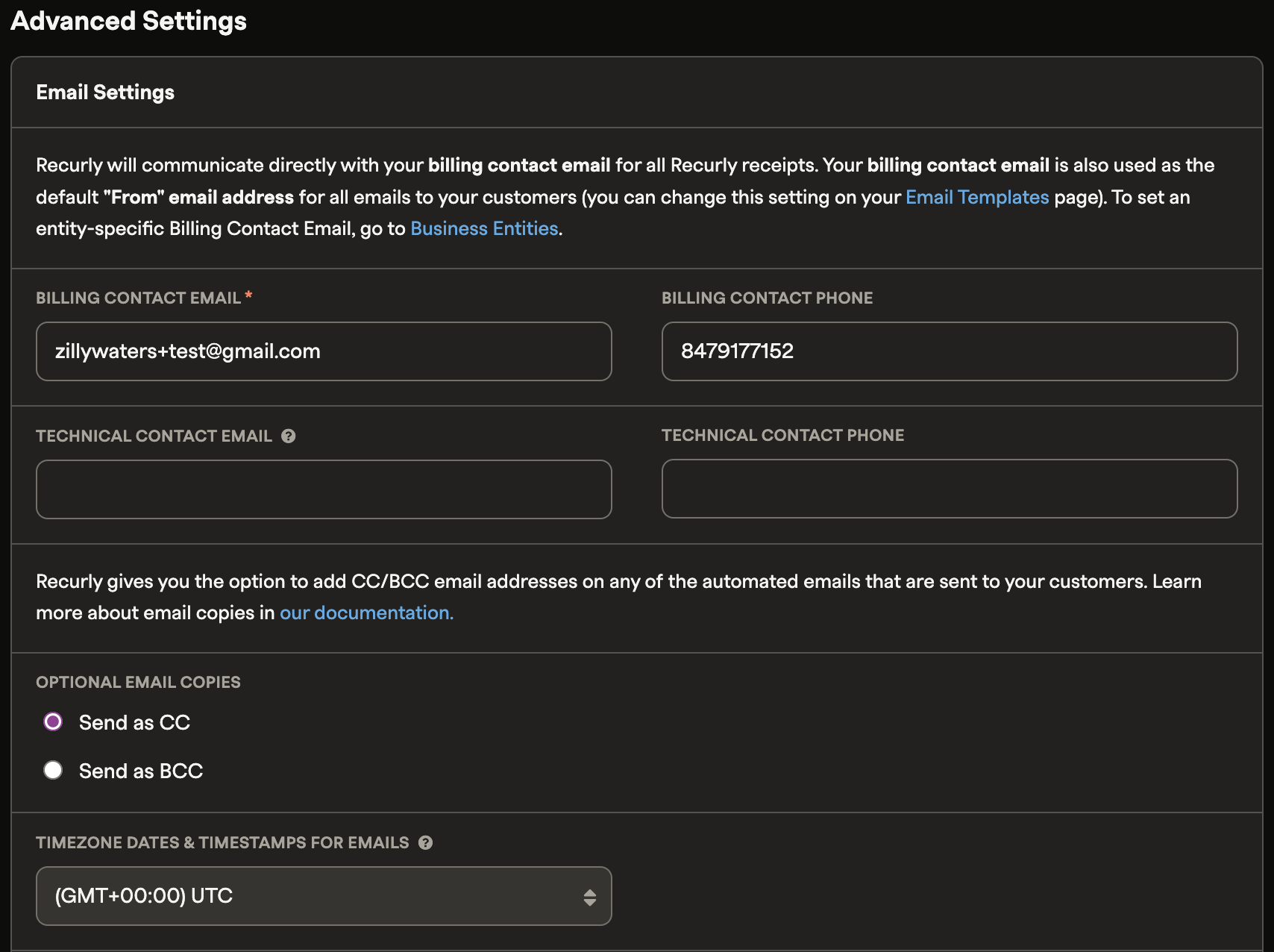
Task: Open the 'our documentation' link
Action: 366,613
